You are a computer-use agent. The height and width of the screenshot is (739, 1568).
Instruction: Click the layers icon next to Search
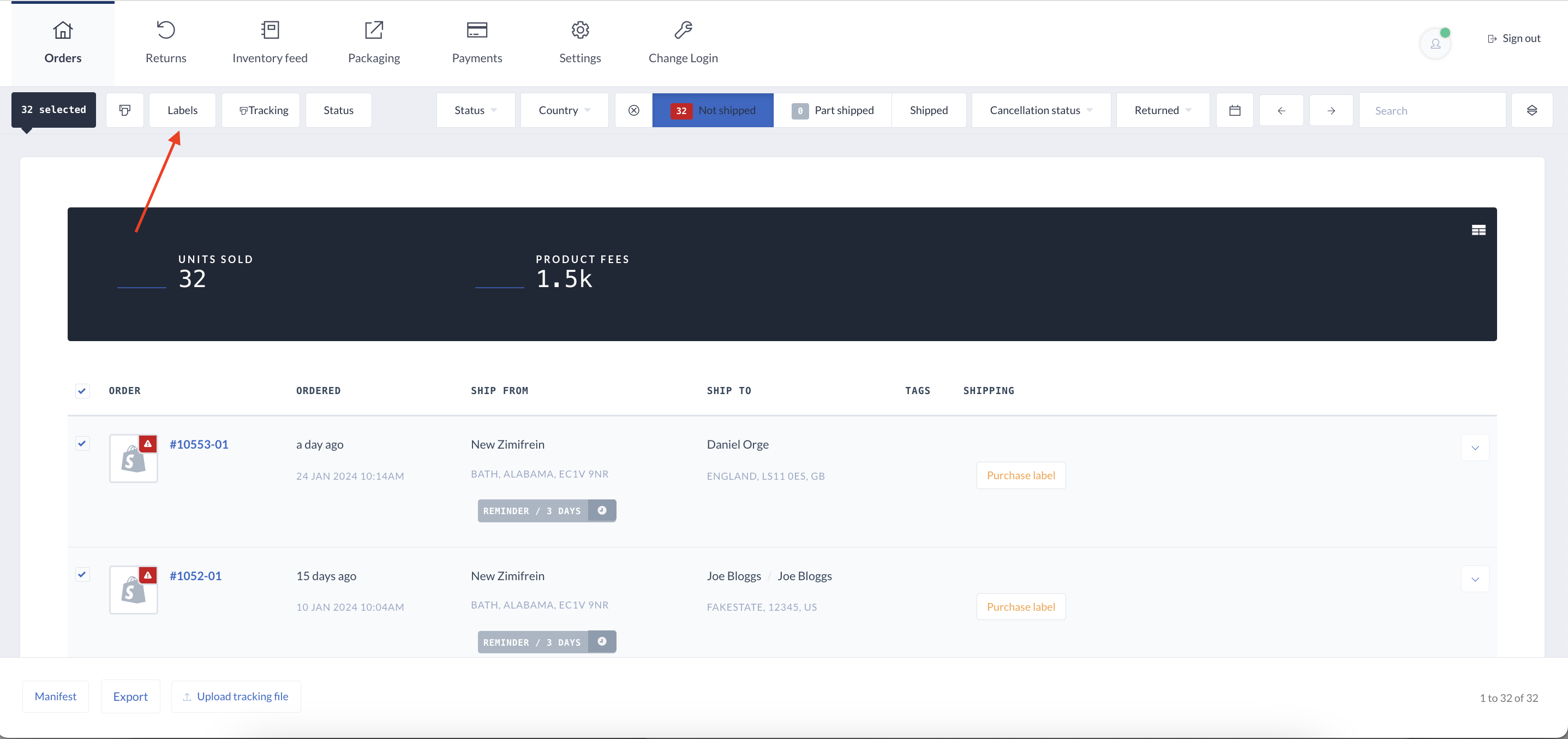coord(1532,110)
